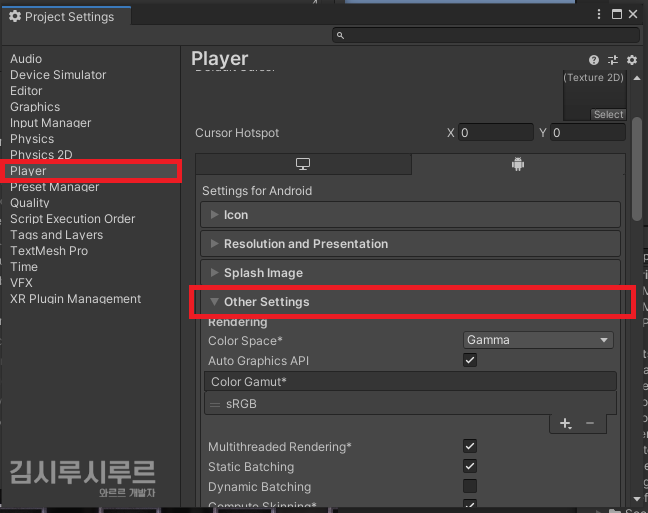Viewport: 648px width, 513px height.
Task: Select the sRGB gamut row
Action: pyautogui.click(x=410, y=404)
